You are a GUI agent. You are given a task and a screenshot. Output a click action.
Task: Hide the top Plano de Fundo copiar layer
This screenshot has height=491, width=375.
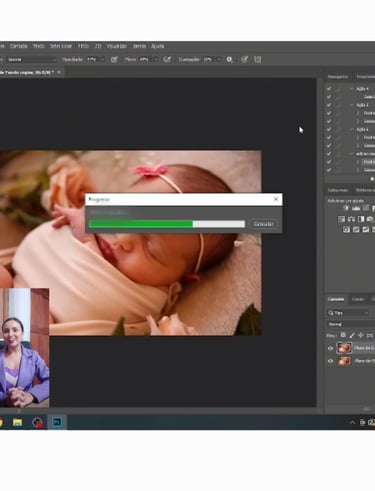(330, 348)
